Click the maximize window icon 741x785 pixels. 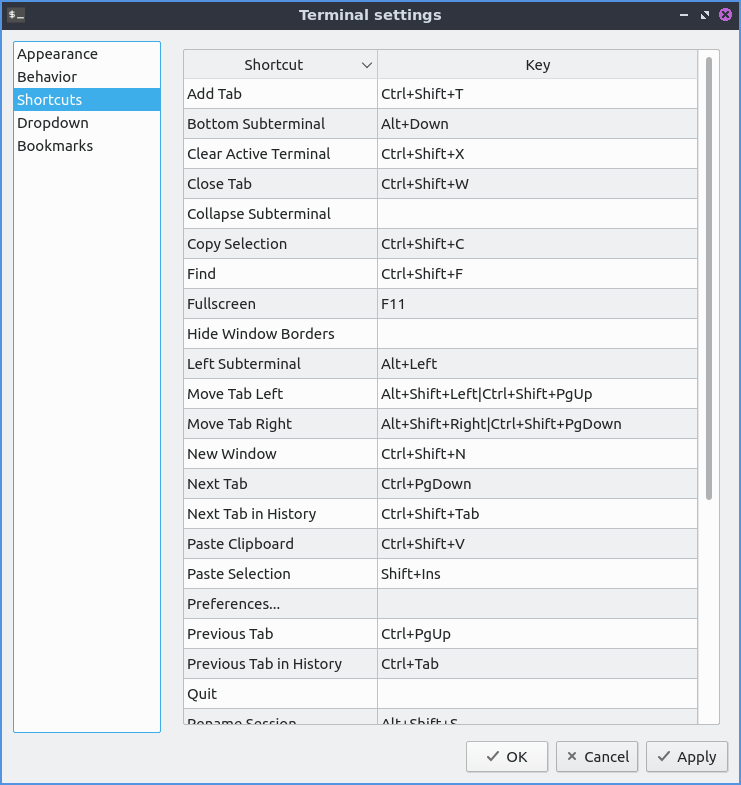705,15
